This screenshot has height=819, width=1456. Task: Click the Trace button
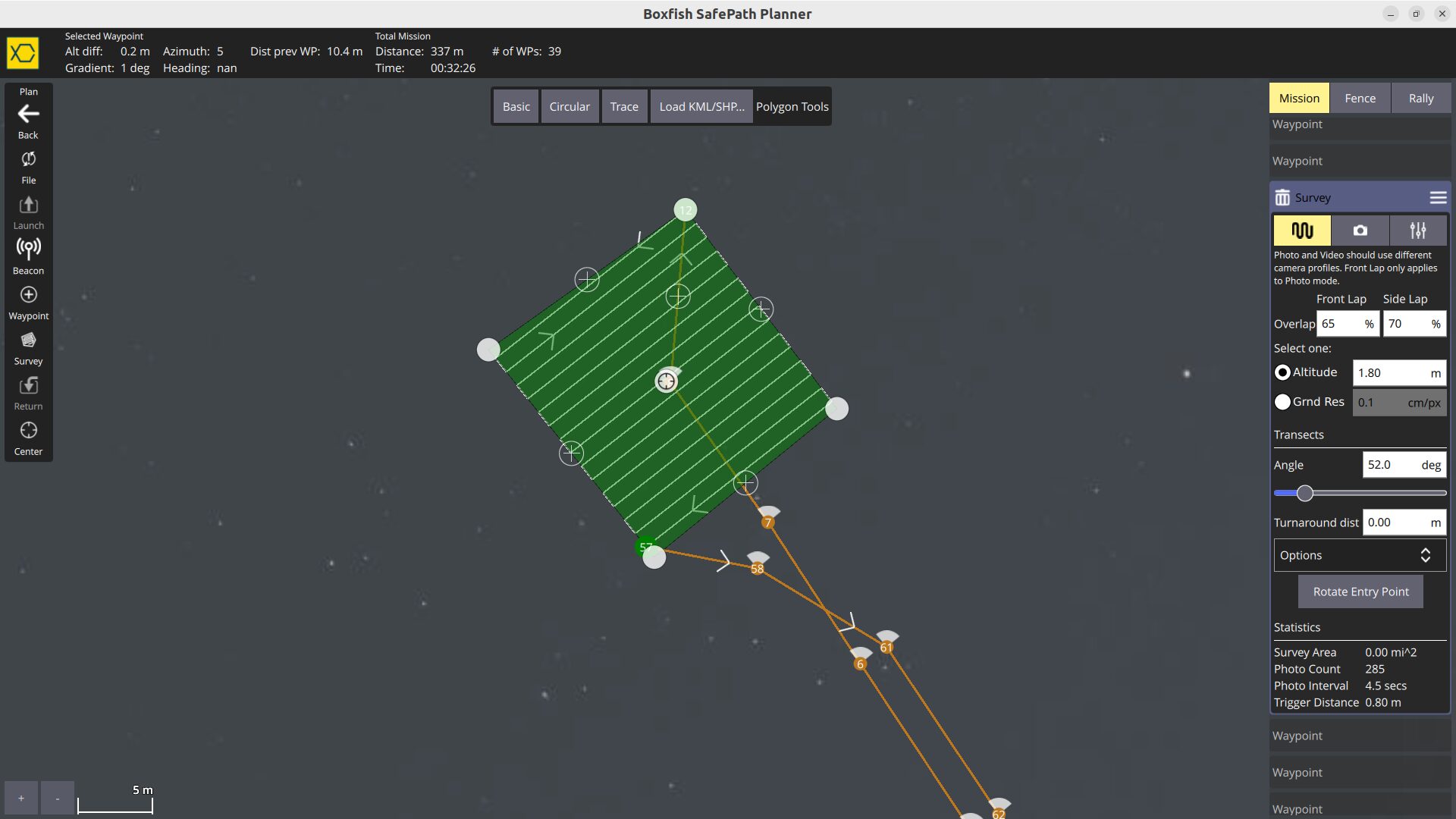[624, 106]
